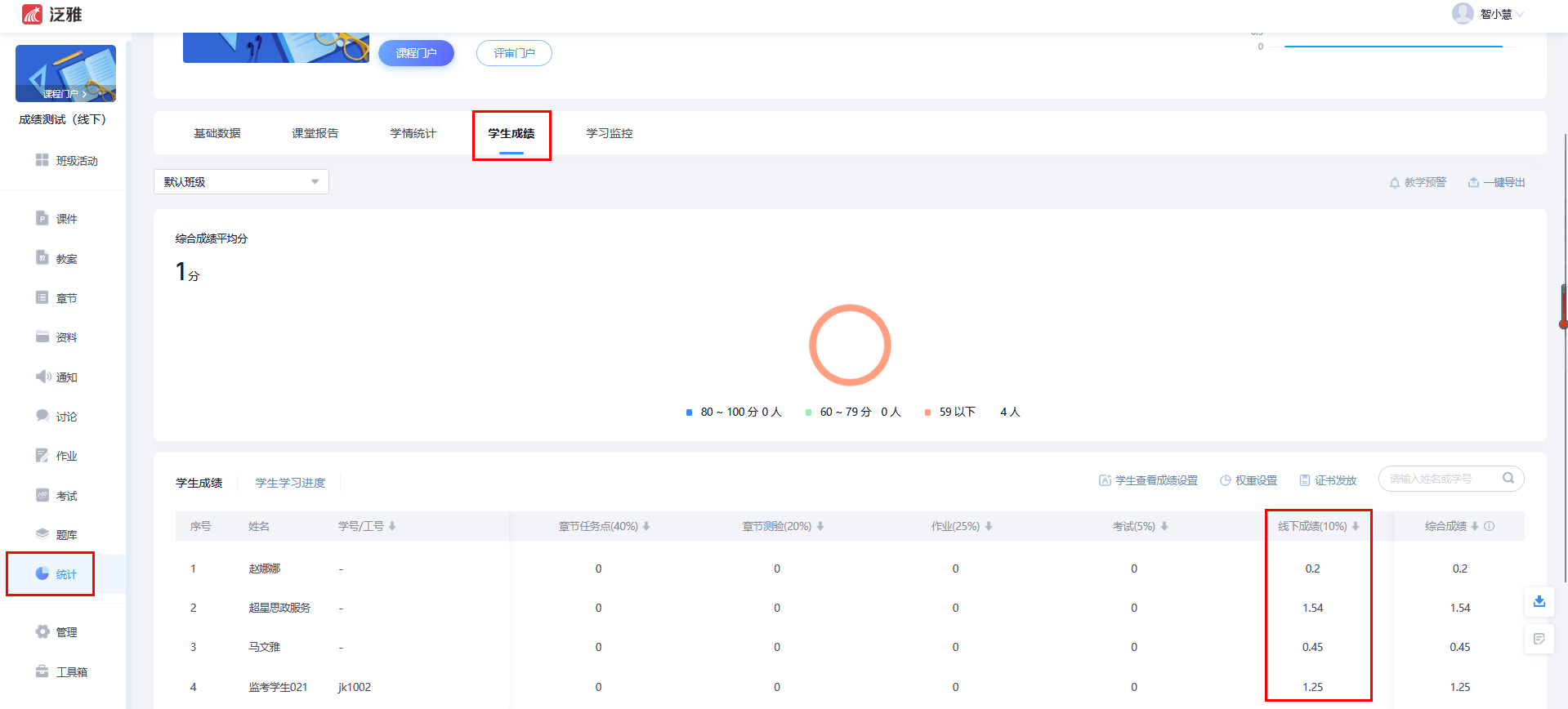Click the 管理 gear icon
This screenshot has width=1568, height=709.
(42, 631)
